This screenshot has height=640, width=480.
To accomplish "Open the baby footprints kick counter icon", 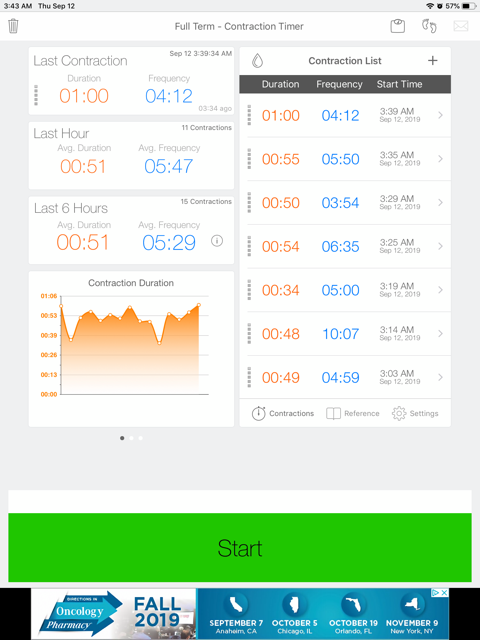I will (x=429, y=26).
